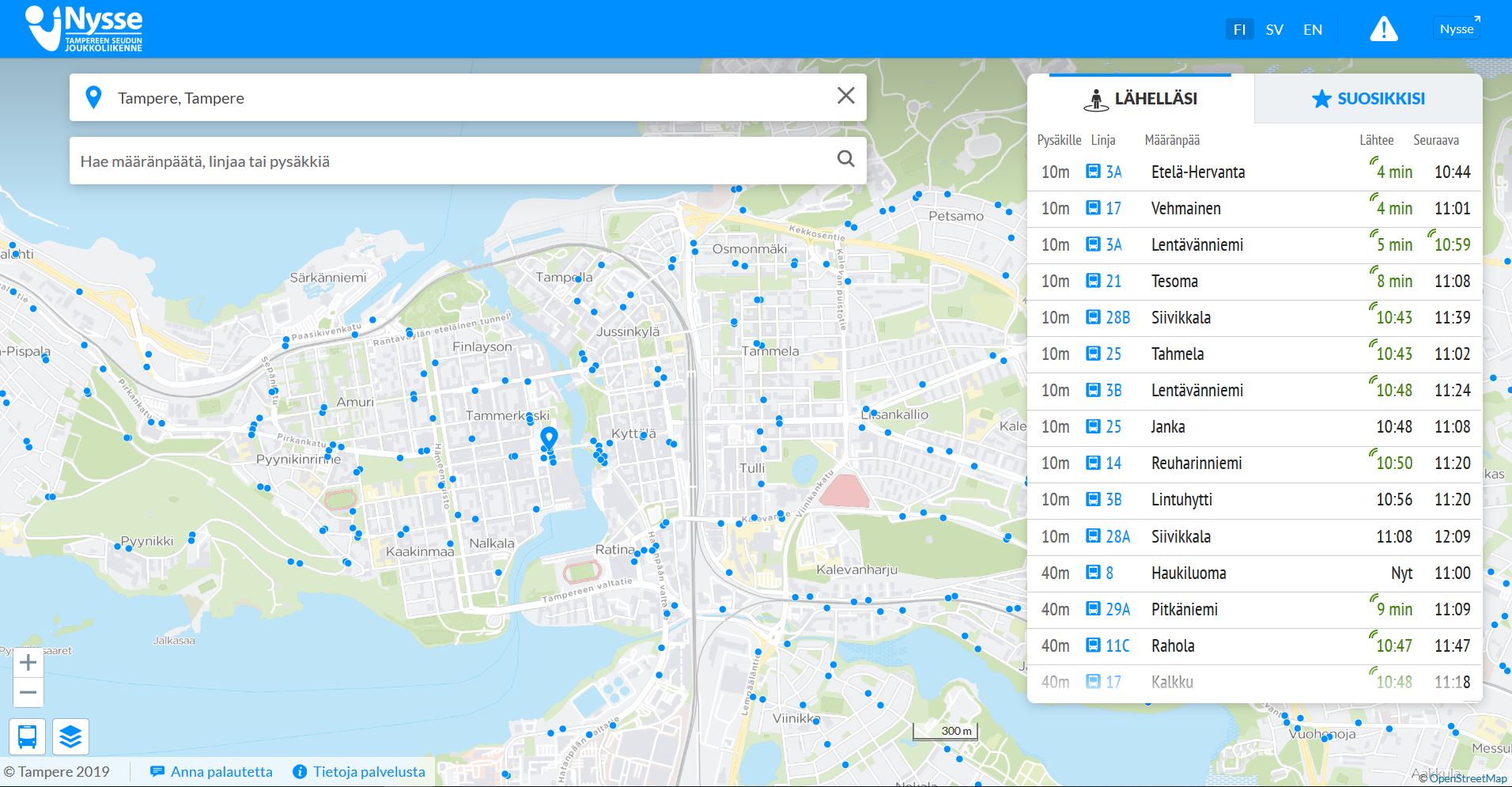Screen dimensions: 1512x787
Task: Switch language to SV
Action: click(1274, 30)
